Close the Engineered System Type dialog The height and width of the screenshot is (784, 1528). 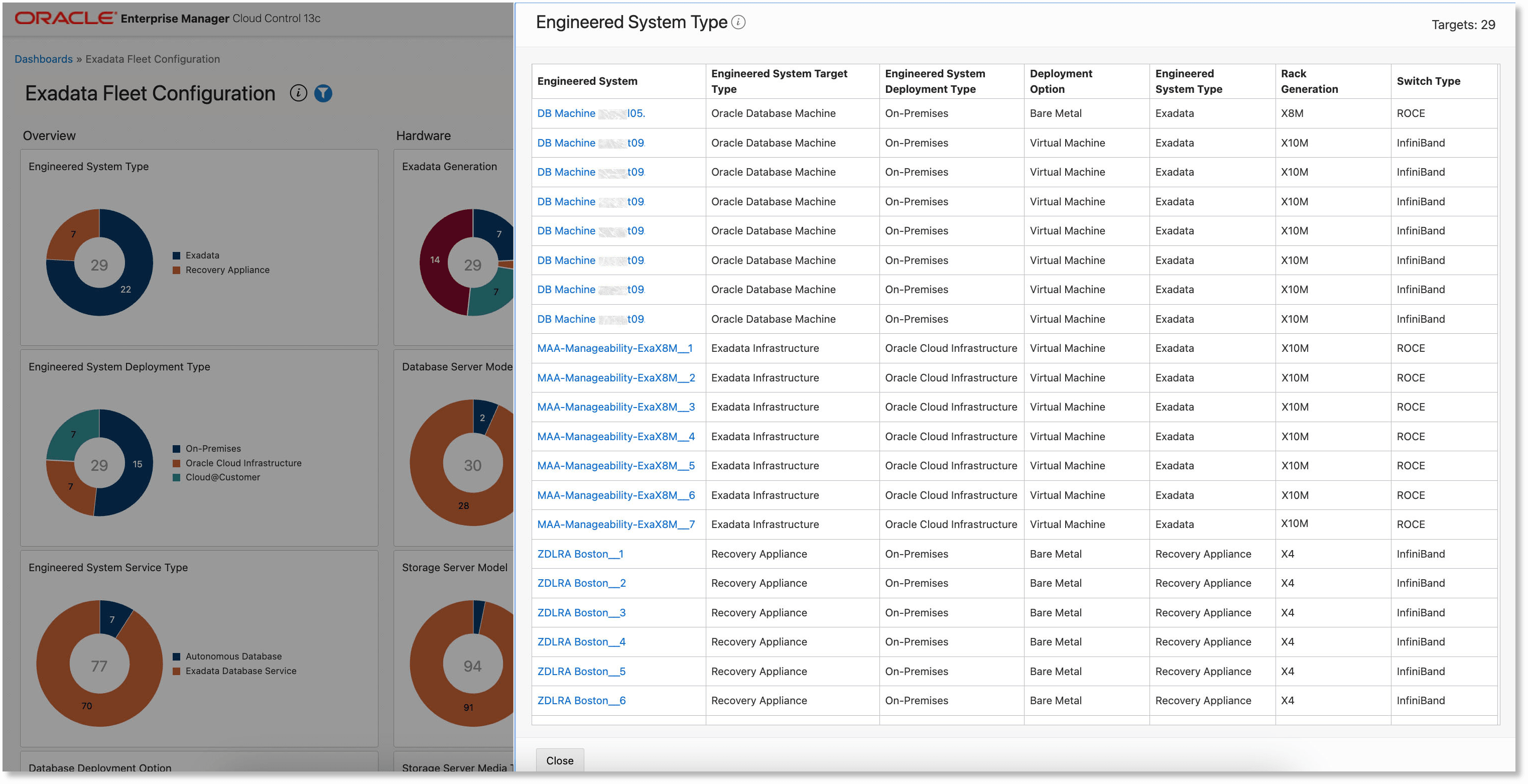click(559, 760)
